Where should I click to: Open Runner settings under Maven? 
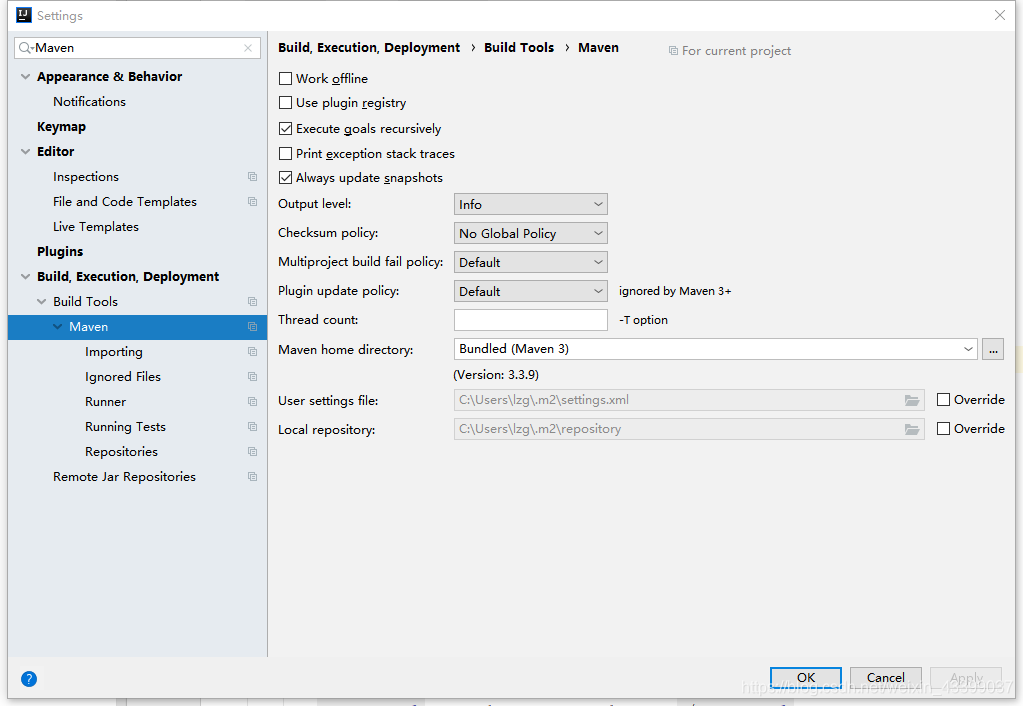pyautogui.click(x=106, y=402)
